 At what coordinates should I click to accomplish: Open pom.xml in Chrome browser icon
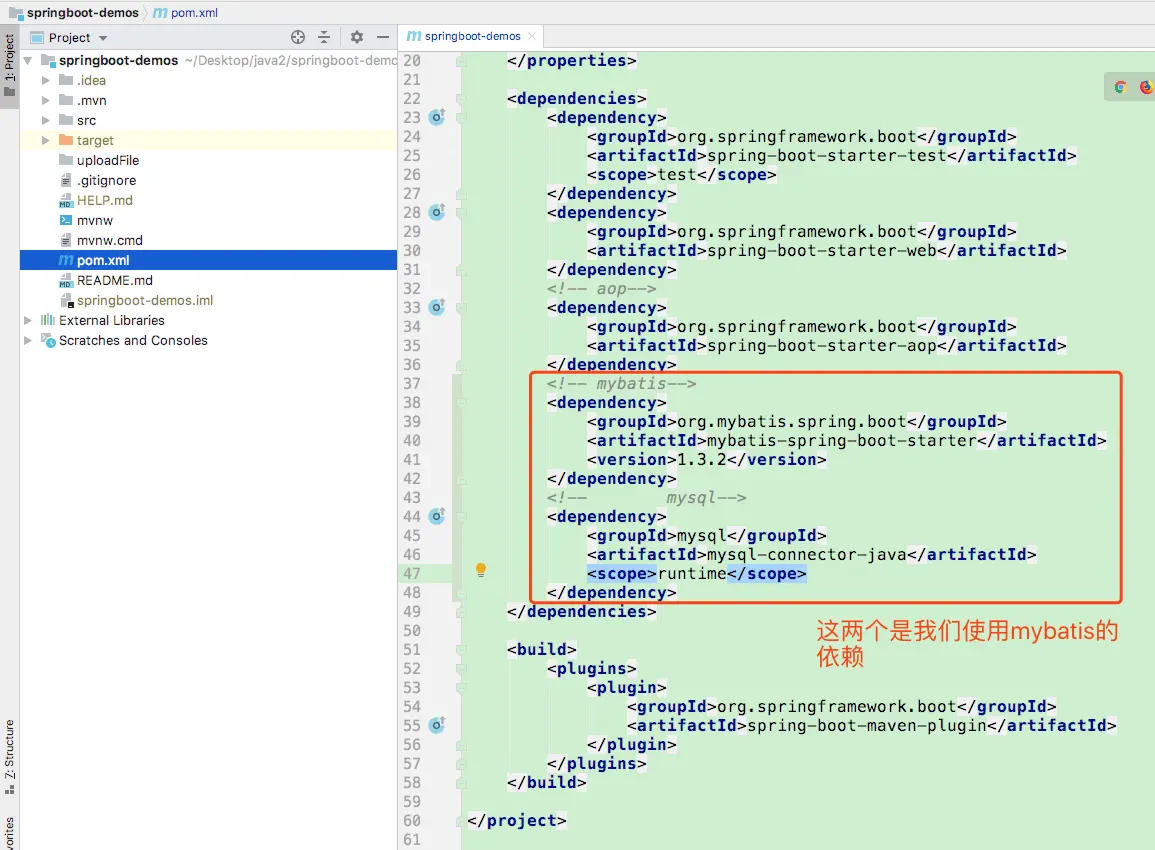(x=1120, y=87)
